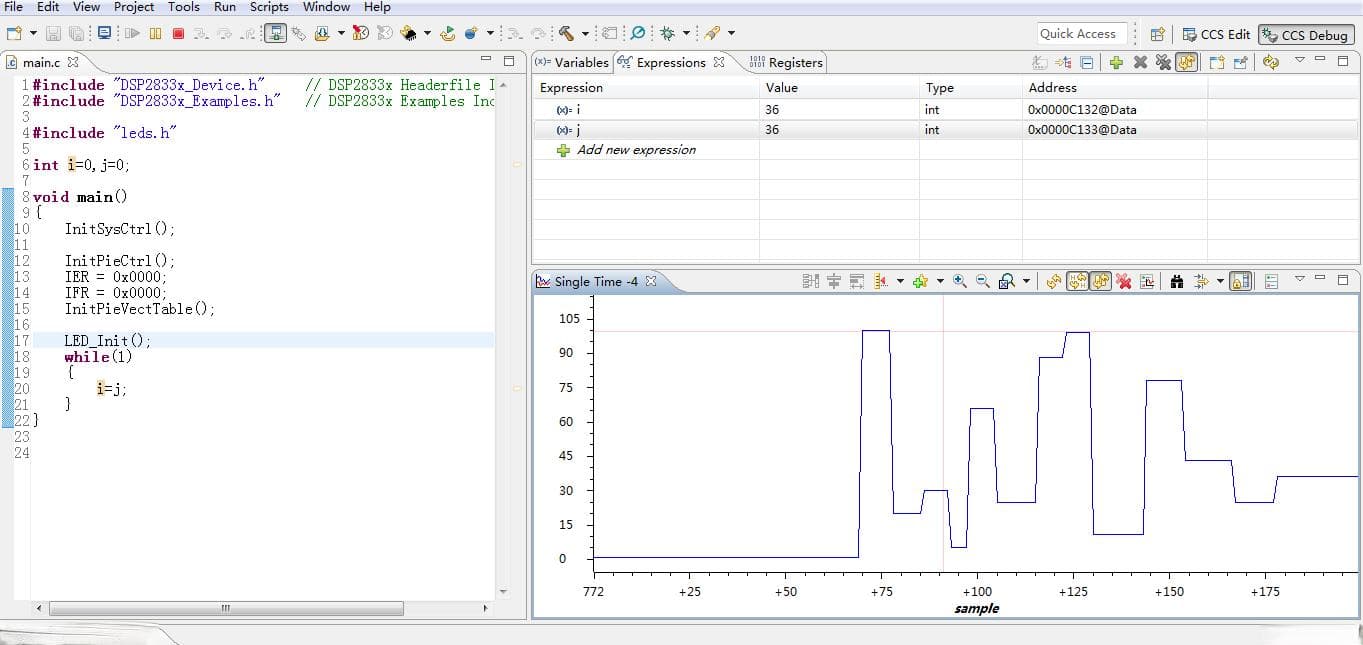Remove selected expression with gray X icon
The height and width of the screenshot is (645, 1363).
tap(1140, 62)
